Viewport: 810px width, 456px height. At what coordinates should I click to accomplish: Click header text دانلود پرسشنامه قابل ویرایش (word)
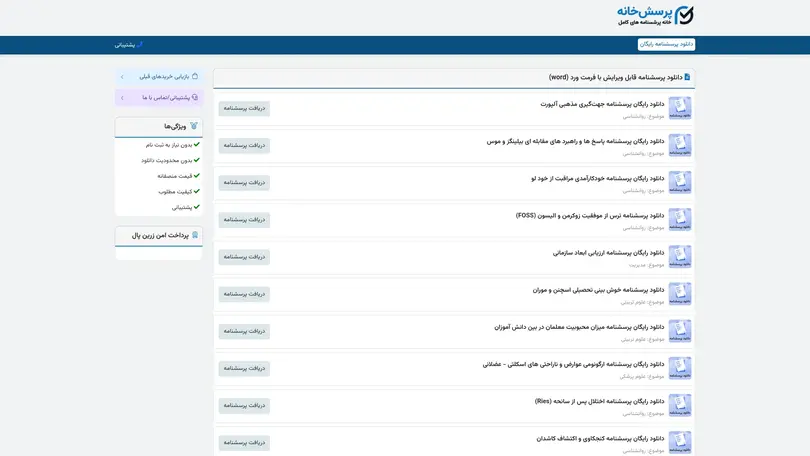(x=615, y=77)
